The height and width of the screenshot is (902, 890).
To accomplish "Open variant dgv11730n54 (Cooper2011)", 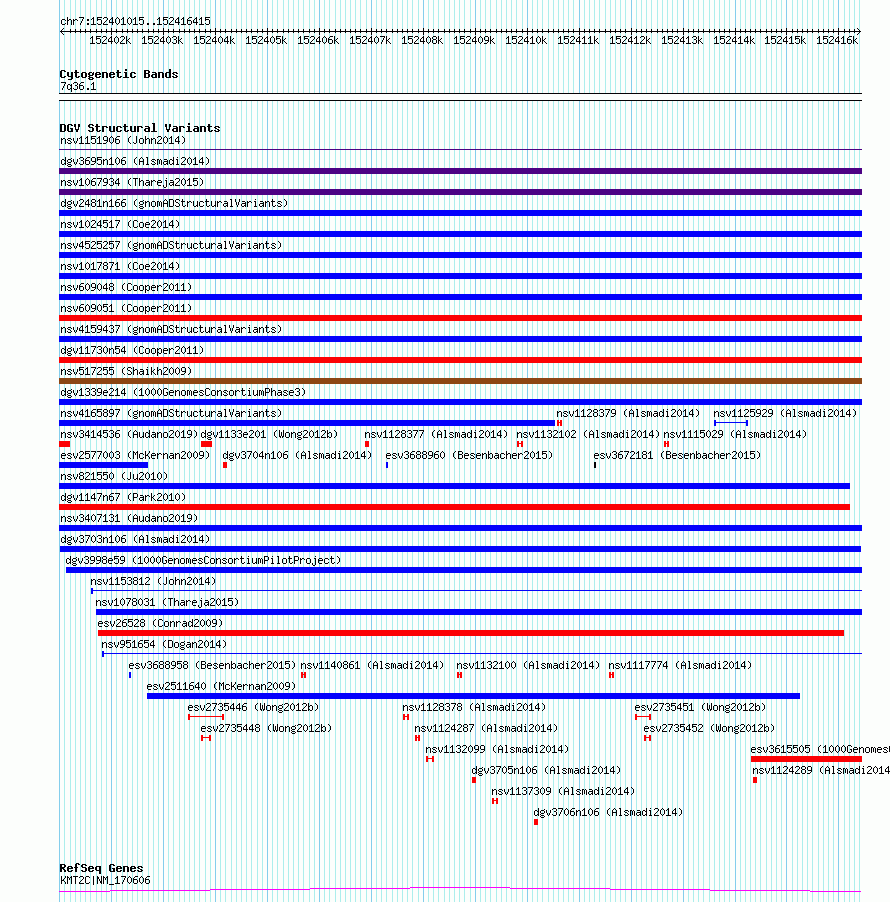I will pos(132,350).
